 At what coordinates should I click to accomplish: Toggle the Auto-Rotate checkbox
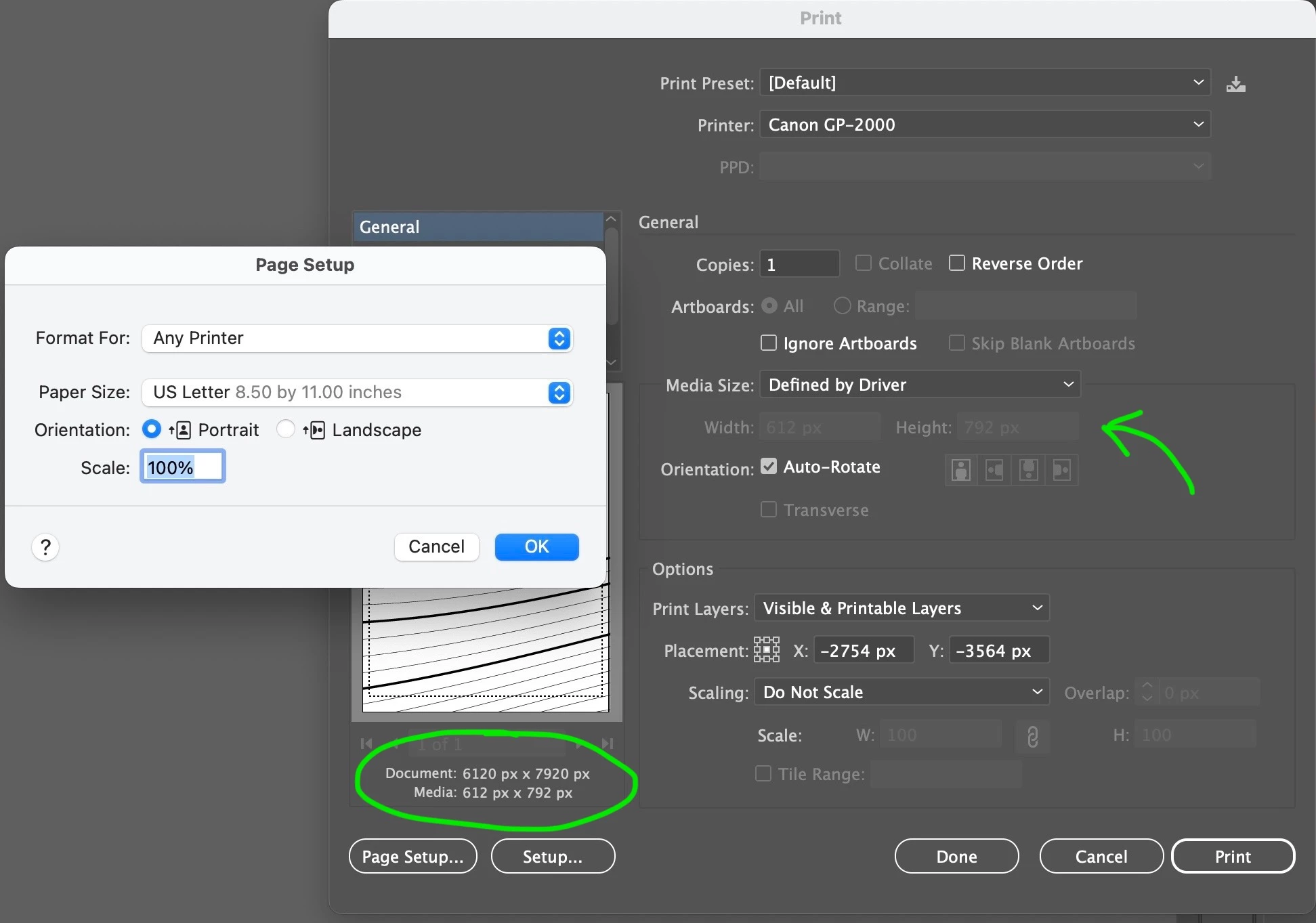pyautogui.click(x=768, y=466)
